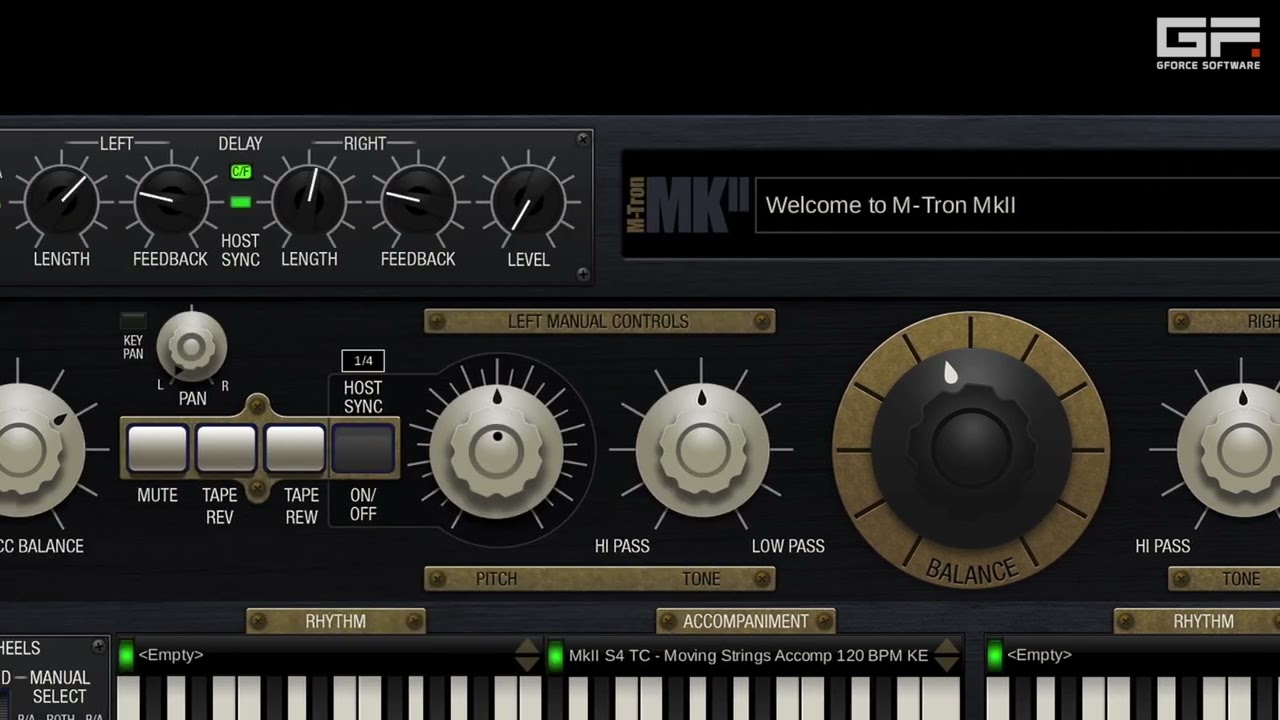Close the delay panel using top-right screw
The height and width of the screenshot is (720, 1280).
[583, 140]
